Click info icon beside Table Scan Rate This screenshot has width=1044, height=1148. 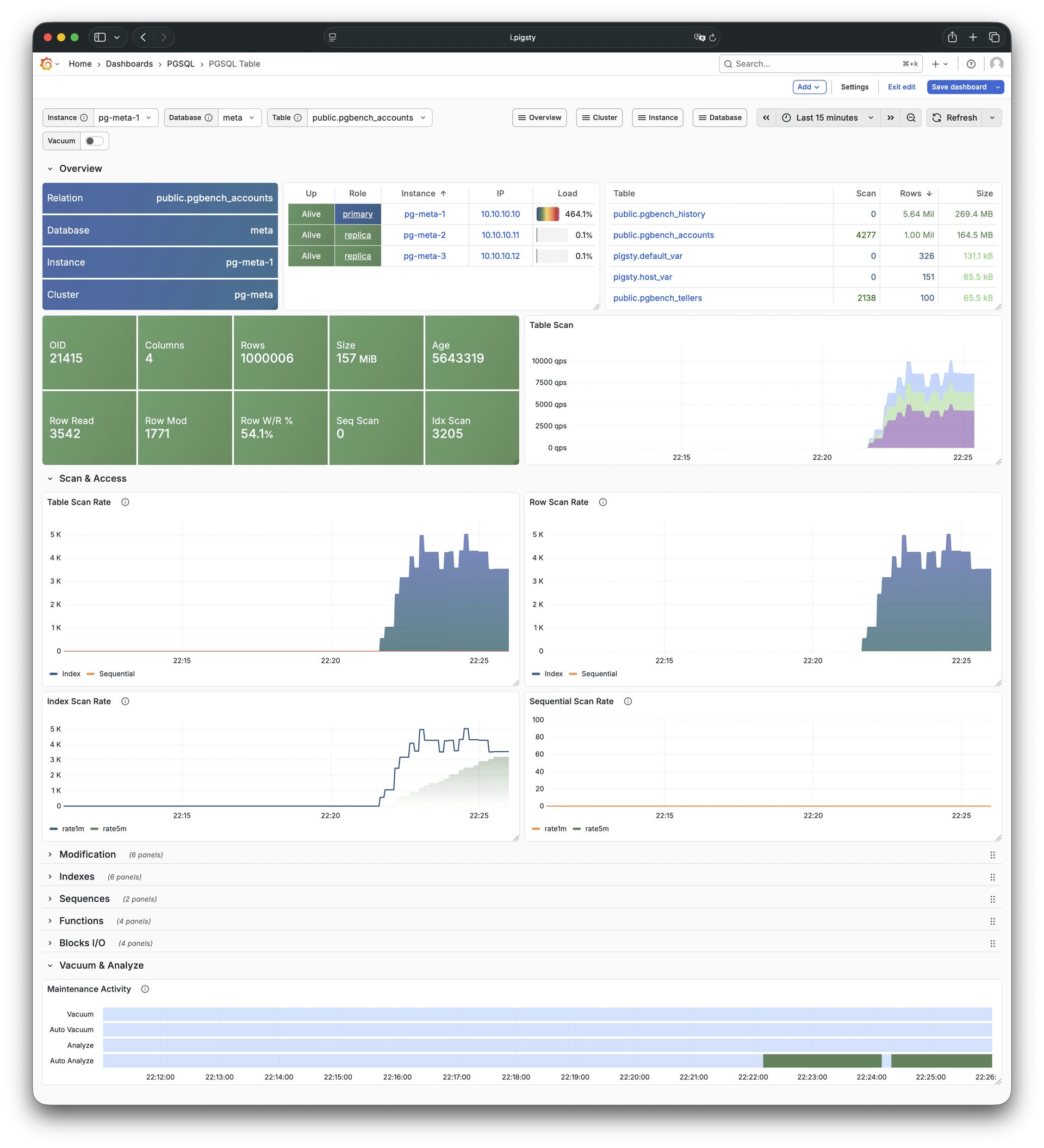125,502
